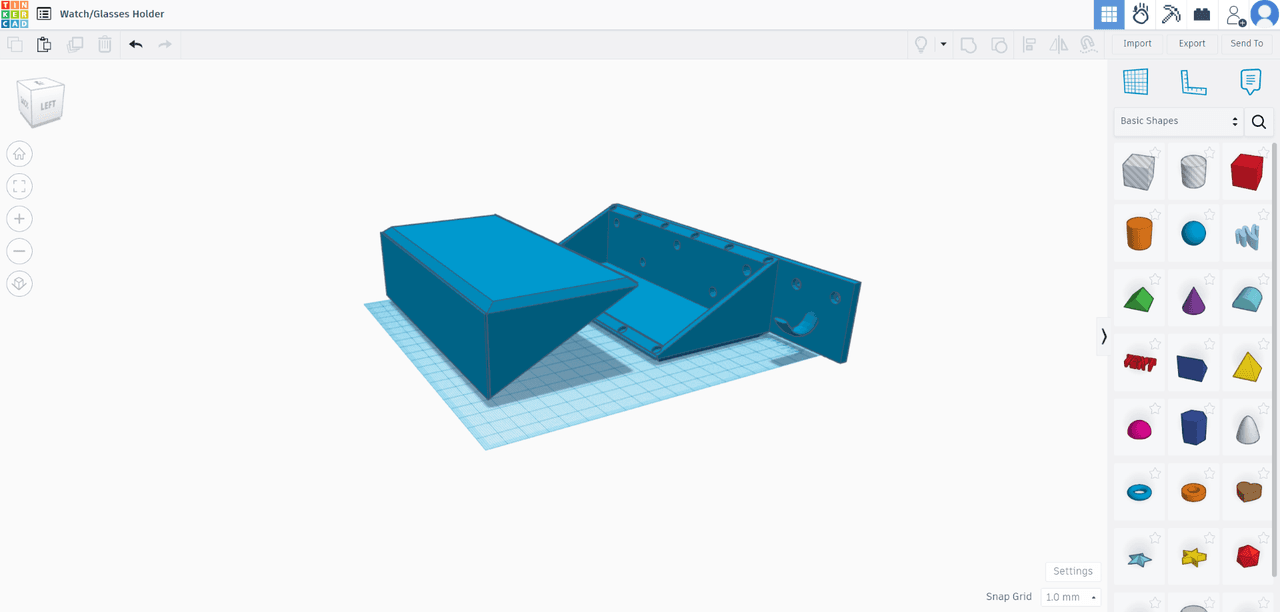This screenshot has width=1280, height=612.
Task: Open the Basic Shapes category dropdown
Action: [x=1178, y=121]
